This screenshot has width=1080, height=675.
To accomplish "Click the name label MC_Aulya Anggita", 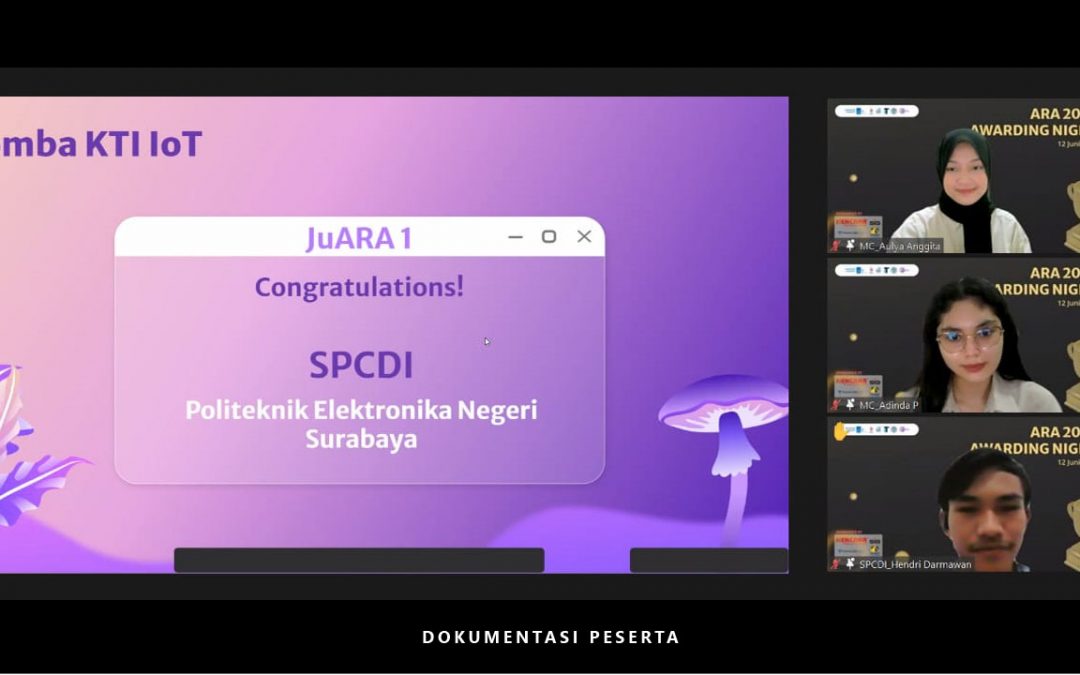I will pyautogui.click(x=900, y=246).
